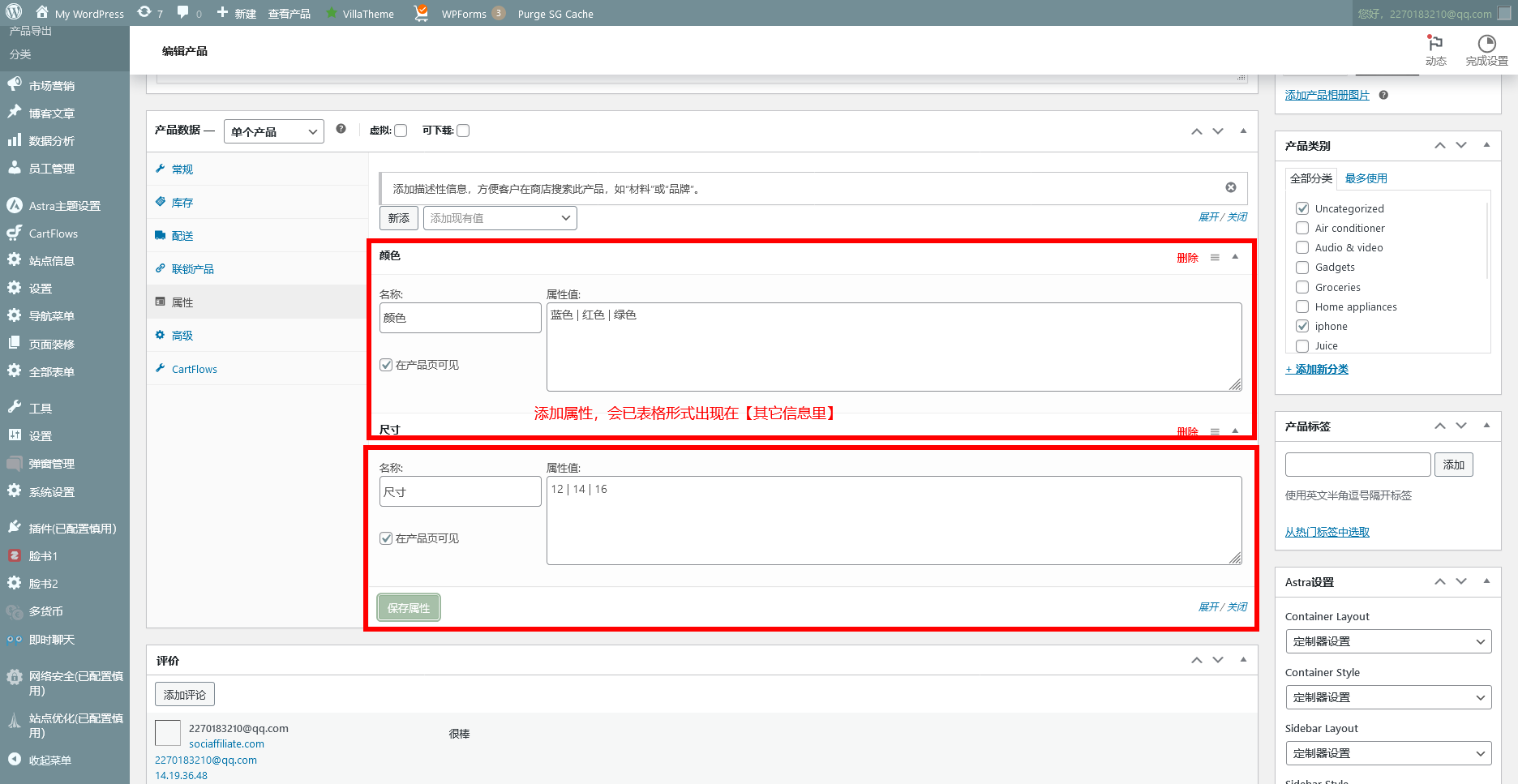Check the Air conditioner category
This screenshot has height=784, width=1518.
point(1302,228)
